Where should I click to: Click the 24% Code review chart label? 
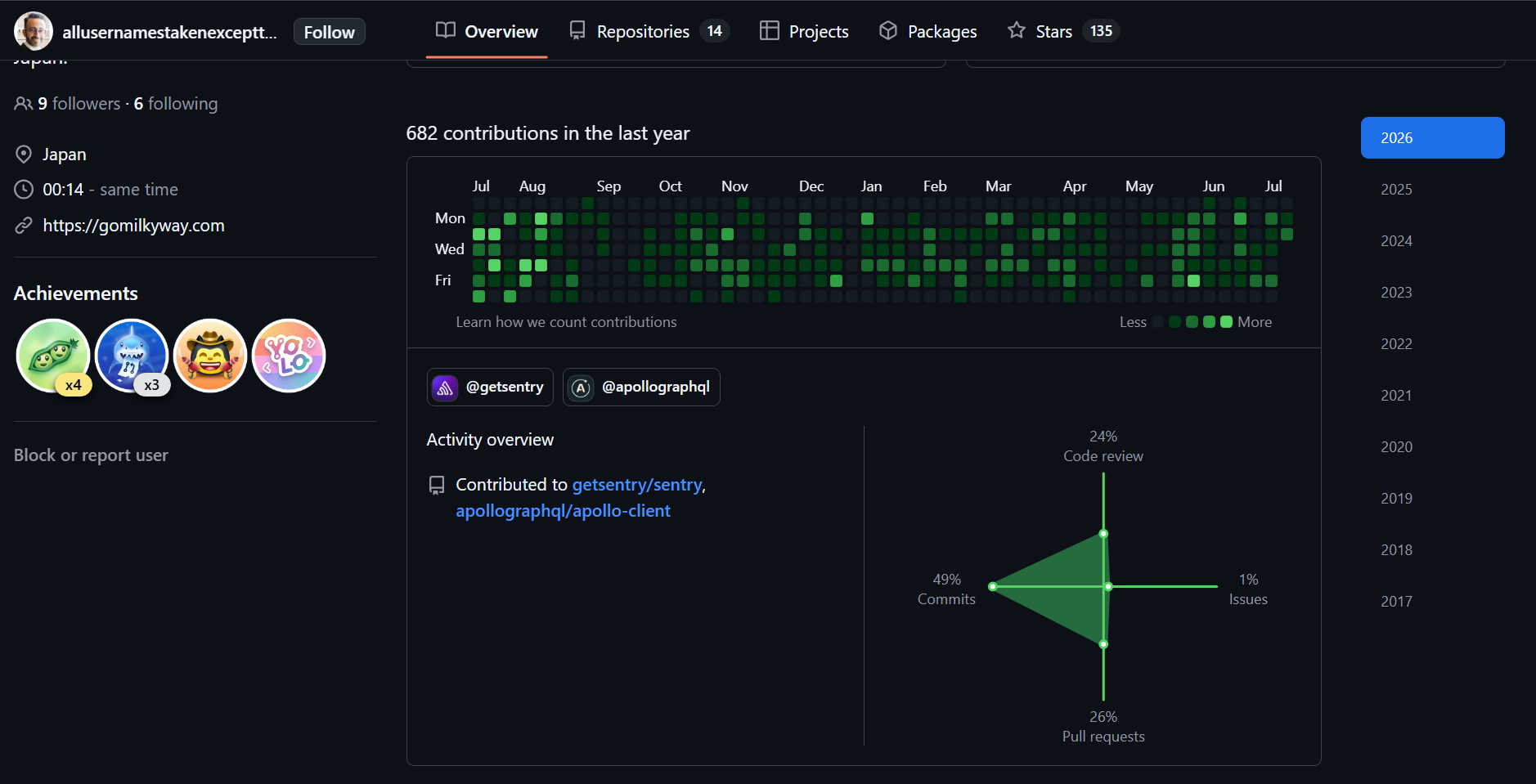[1103, 446]
